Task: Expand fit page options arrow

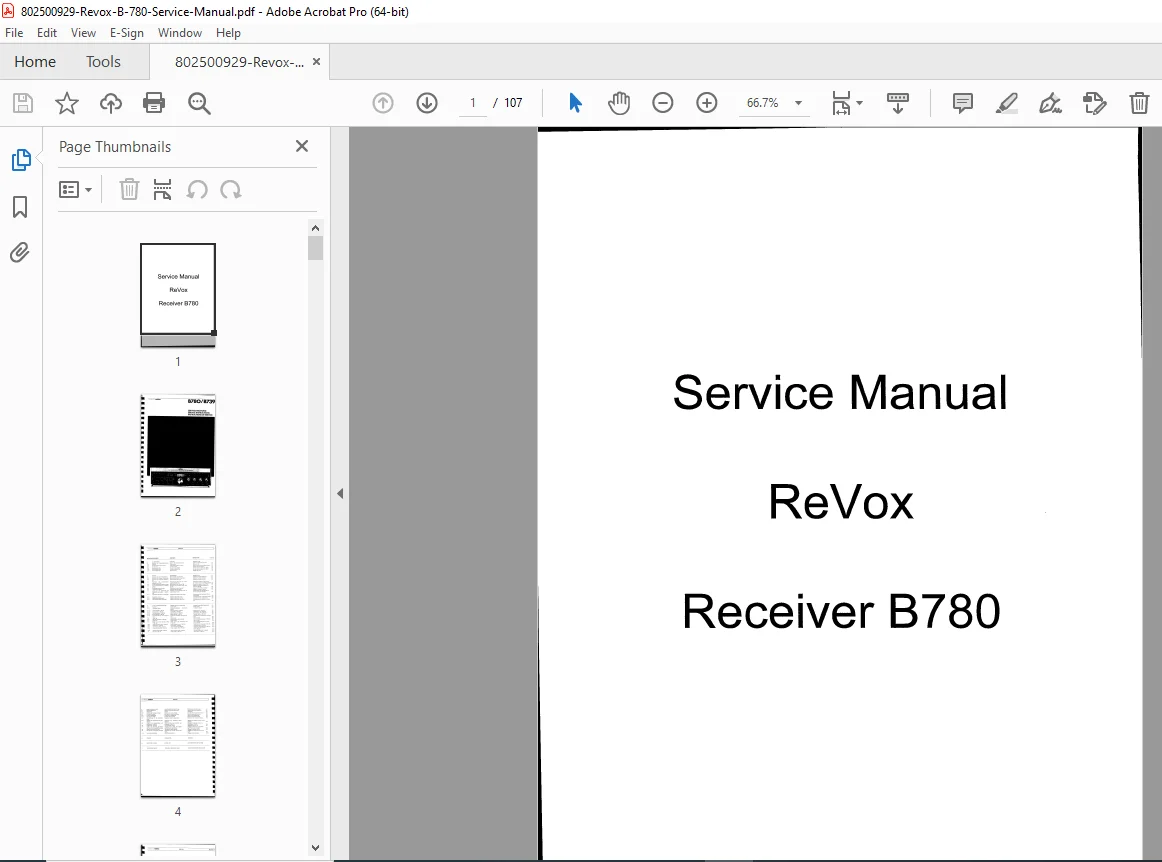Action: pyautogui.click(x=860, y=103)
